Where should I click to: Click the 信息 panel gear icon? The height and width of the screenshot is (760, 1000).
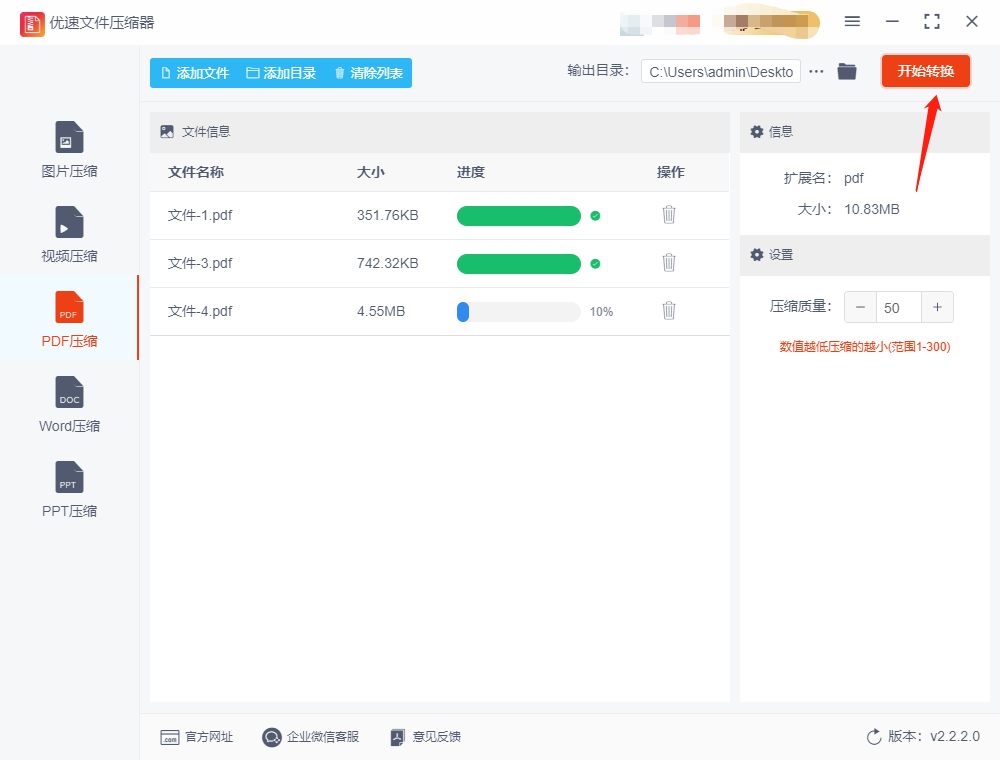coord(756,132)
